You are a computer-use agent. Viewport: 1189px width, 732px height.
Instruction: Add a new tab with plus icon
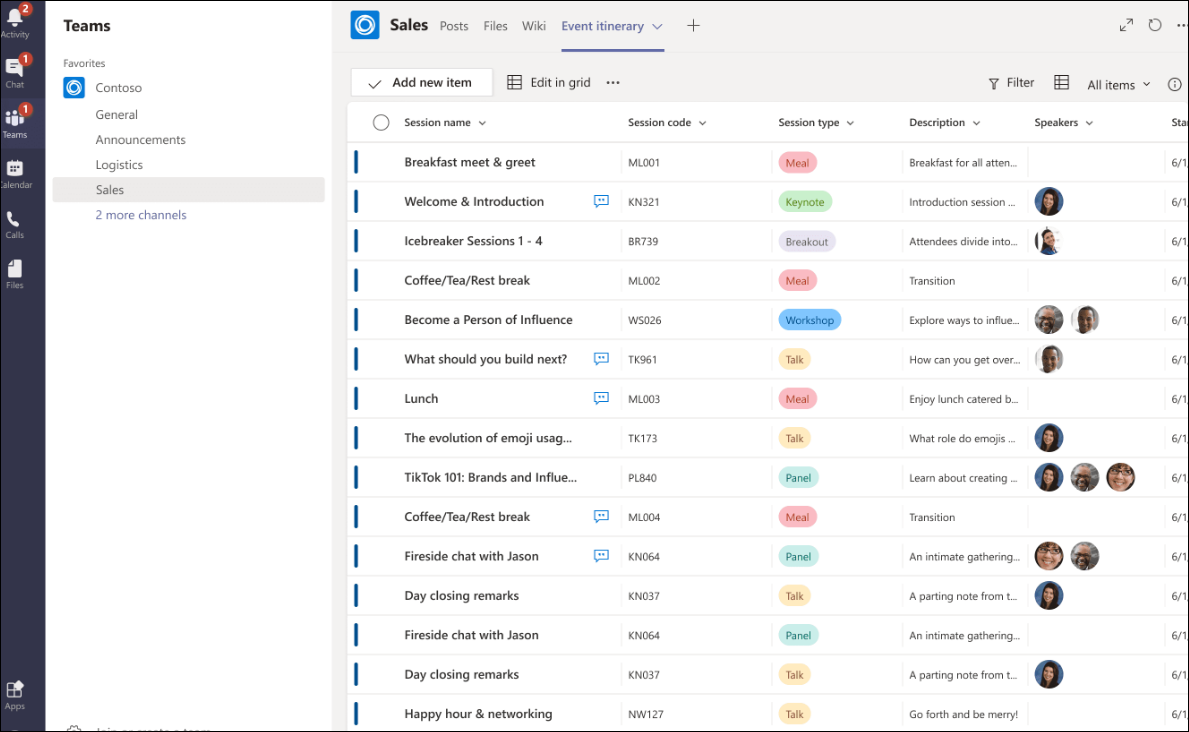point(693,26)
